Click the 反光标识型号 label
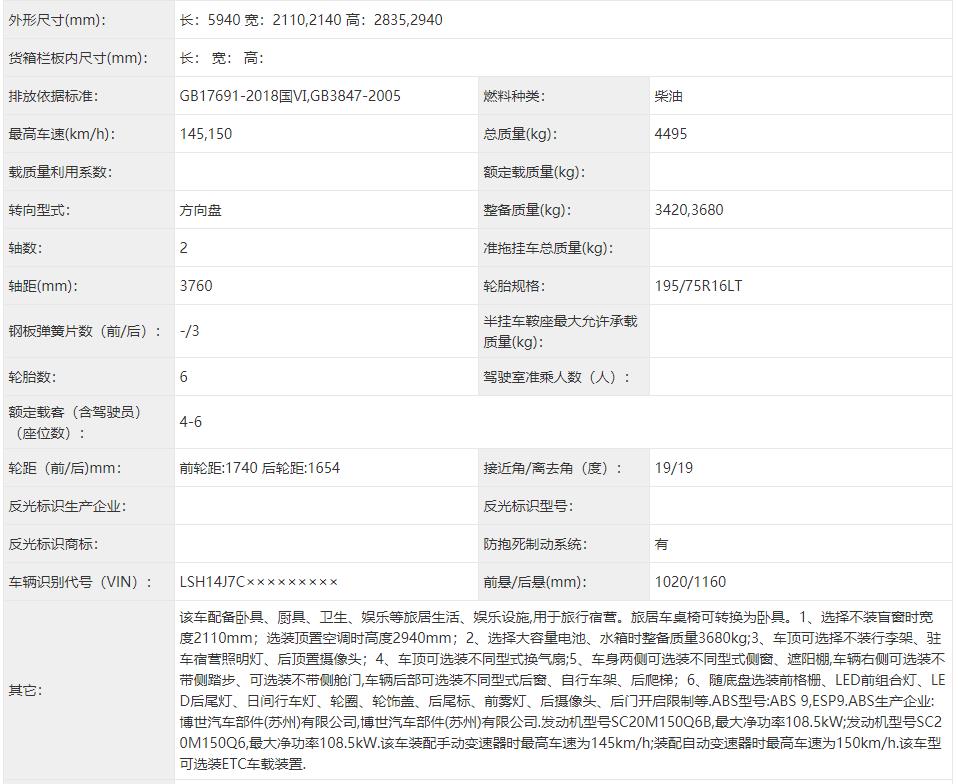The height and width of the screenshot is (784, 958). point(528,506)
